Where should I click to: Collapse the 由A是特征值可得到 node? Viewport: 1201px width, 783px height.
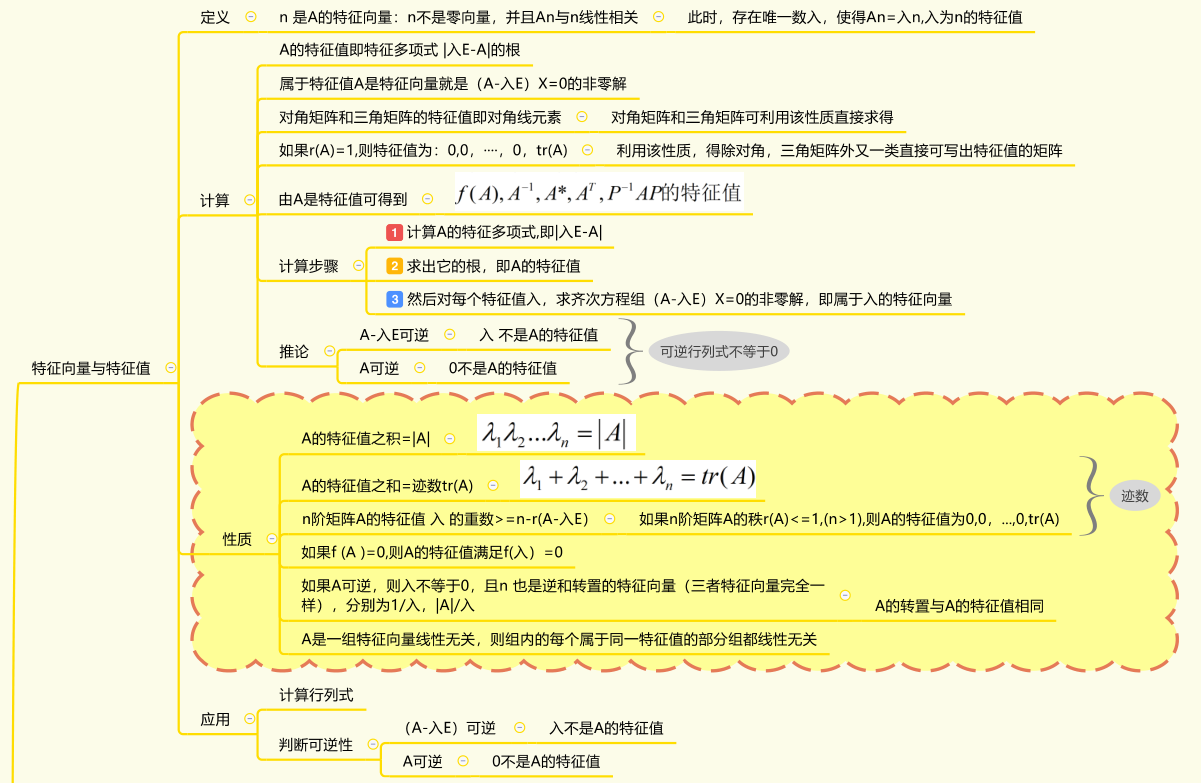[x=428, y=200]
